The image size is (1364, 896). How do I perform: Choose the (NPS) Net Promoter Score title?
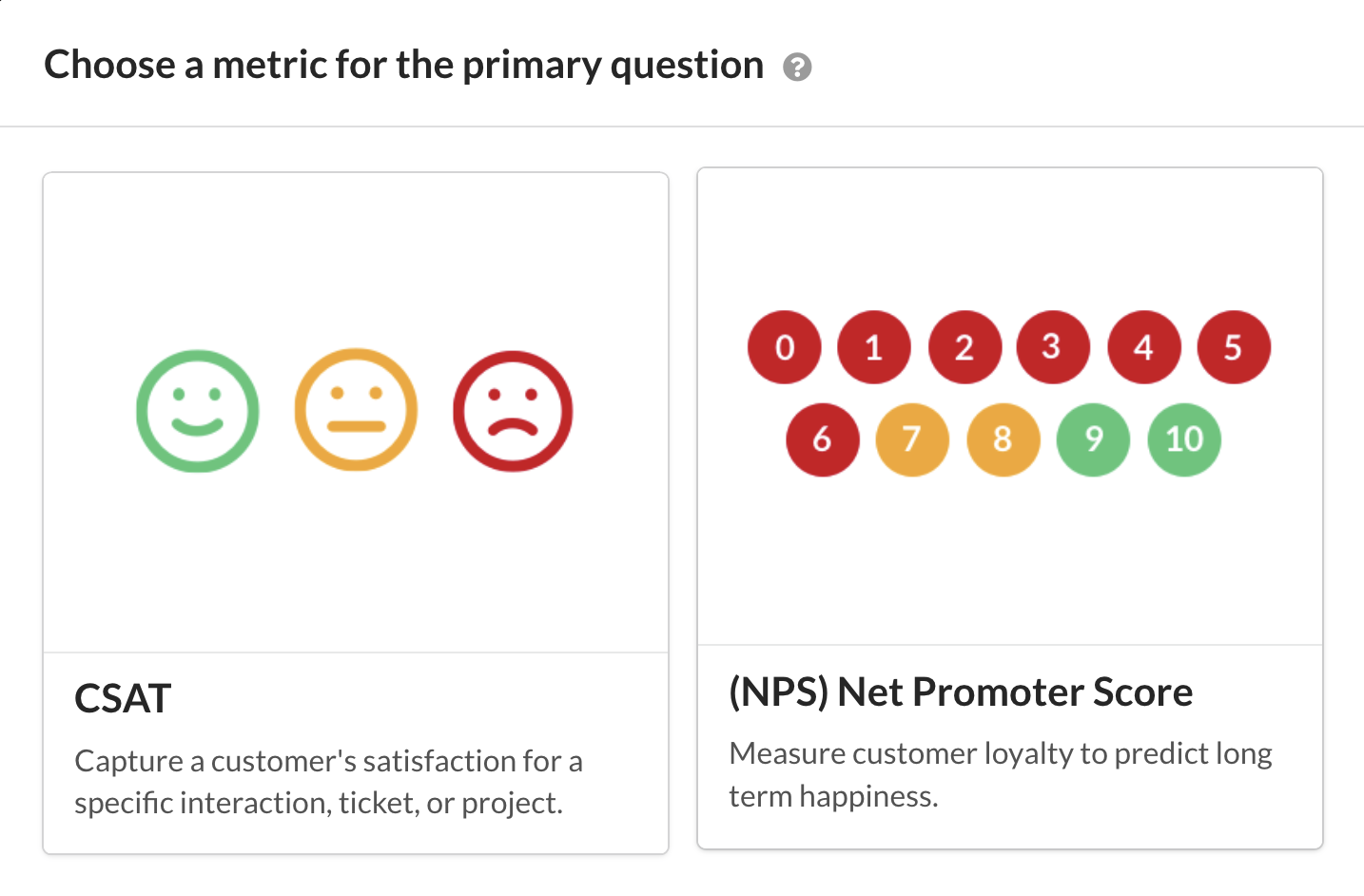point(961,692)
